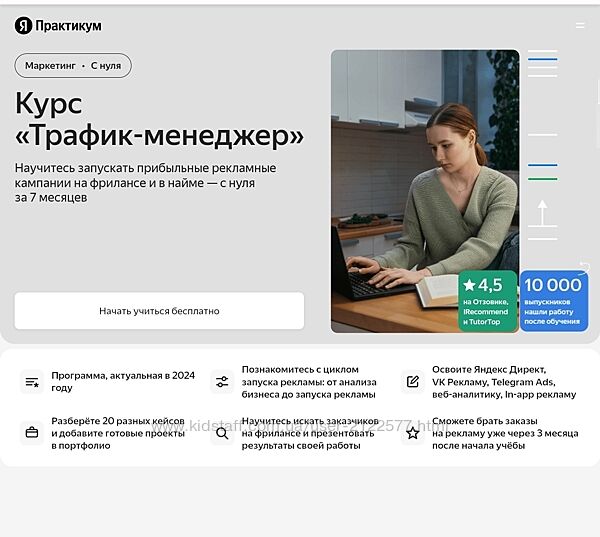The width and height of the screenshot is (600, 537).
Task: Click the edit pencil icon beside 'Освоите Яндекс Директ'
Action: click(x=412, y=382)
